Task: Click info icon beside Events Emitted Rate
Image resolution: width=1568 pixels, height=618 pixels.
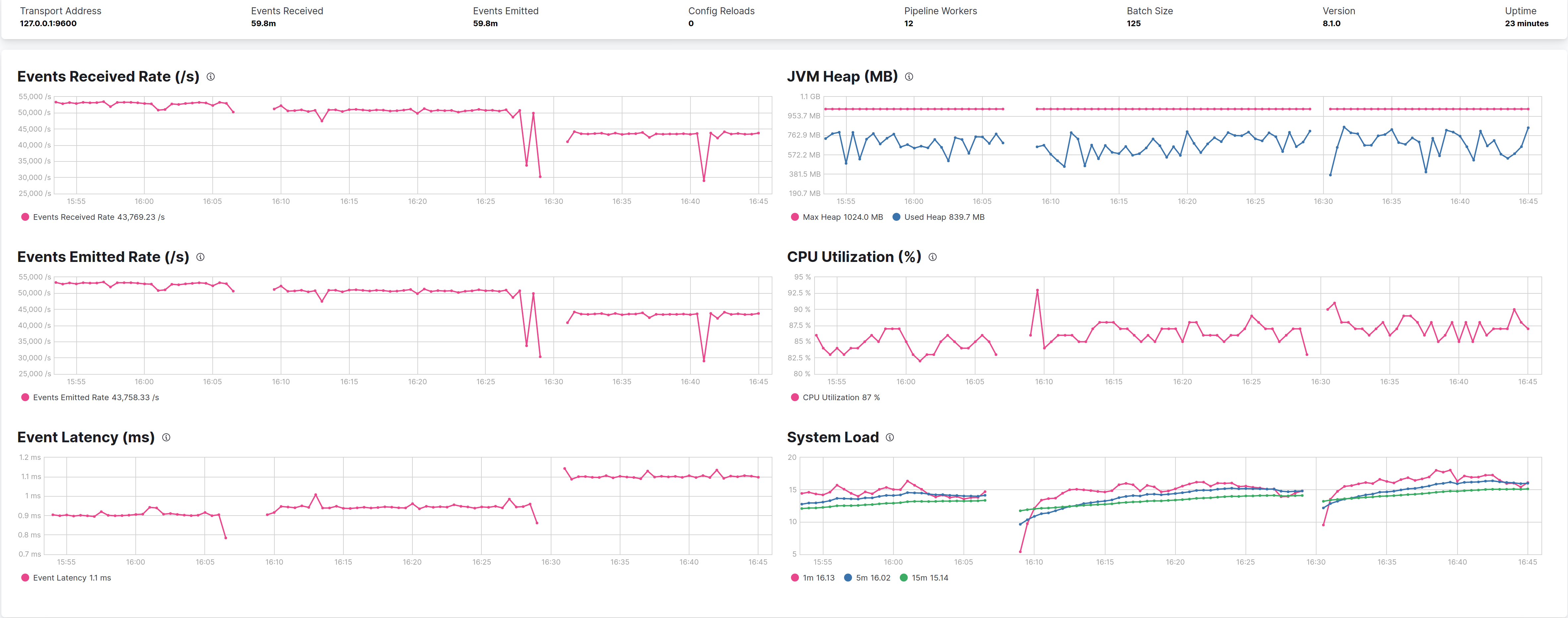Action: click(x=200, y=257)
